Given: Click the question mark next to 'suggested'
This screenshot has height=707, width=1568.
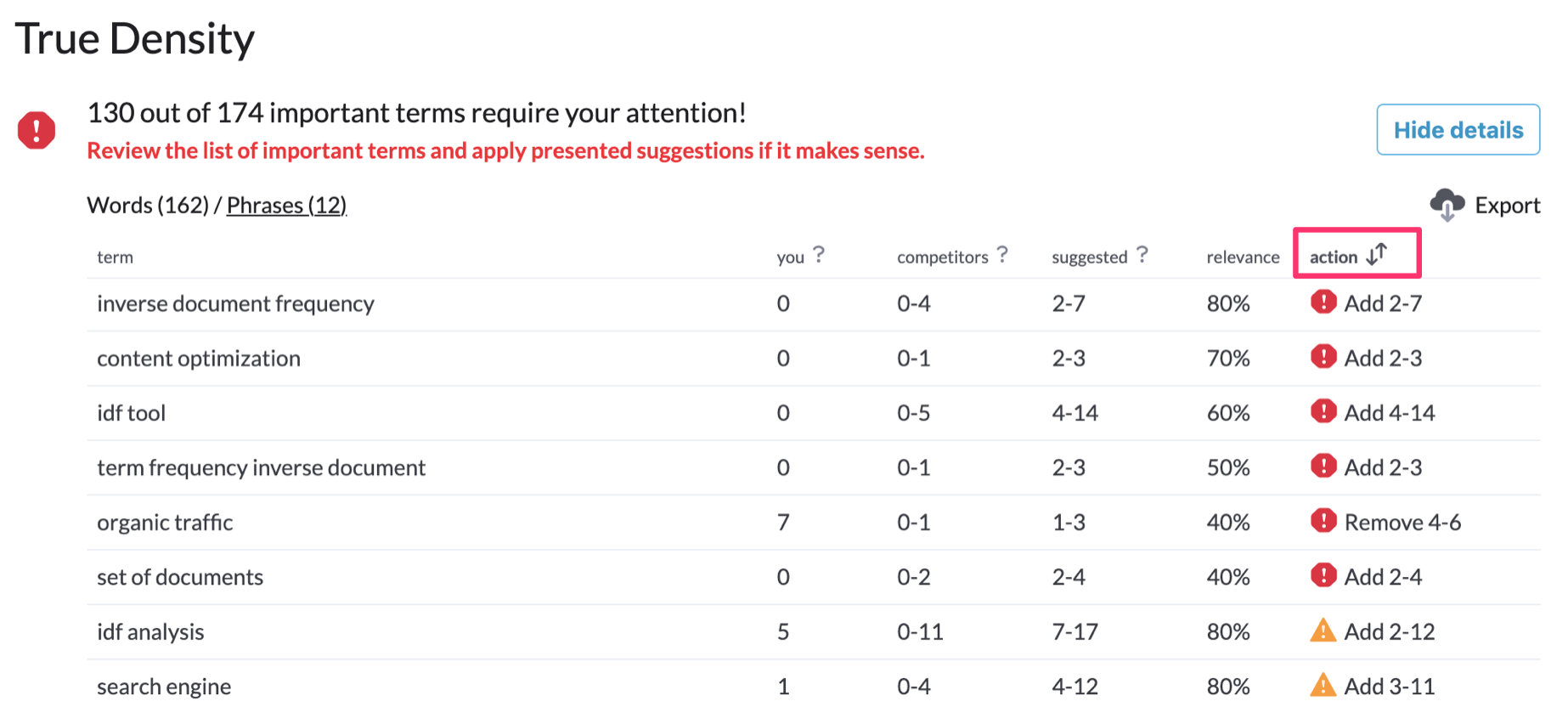Looking at the screenshot, I should 1142,254.
